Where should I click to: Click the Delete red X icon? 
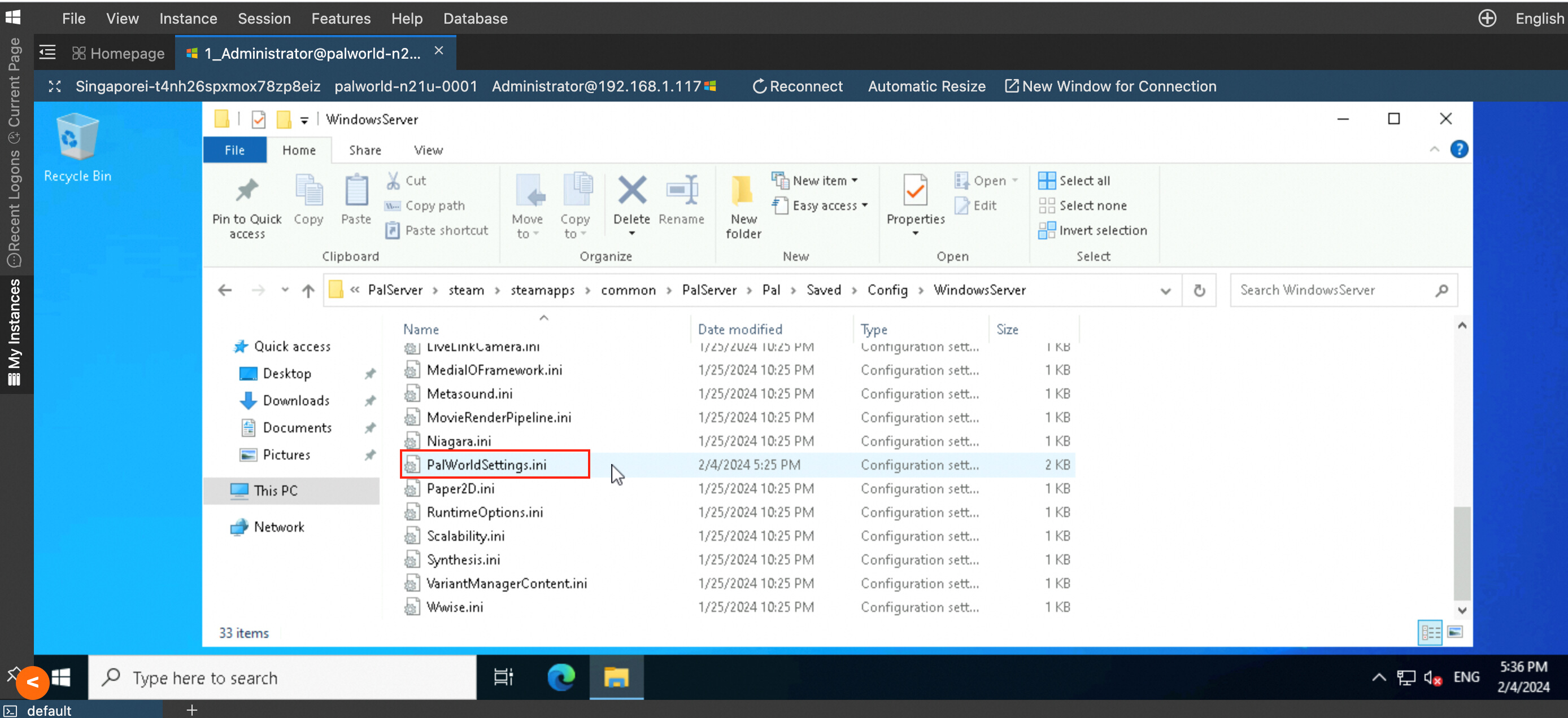632,190
